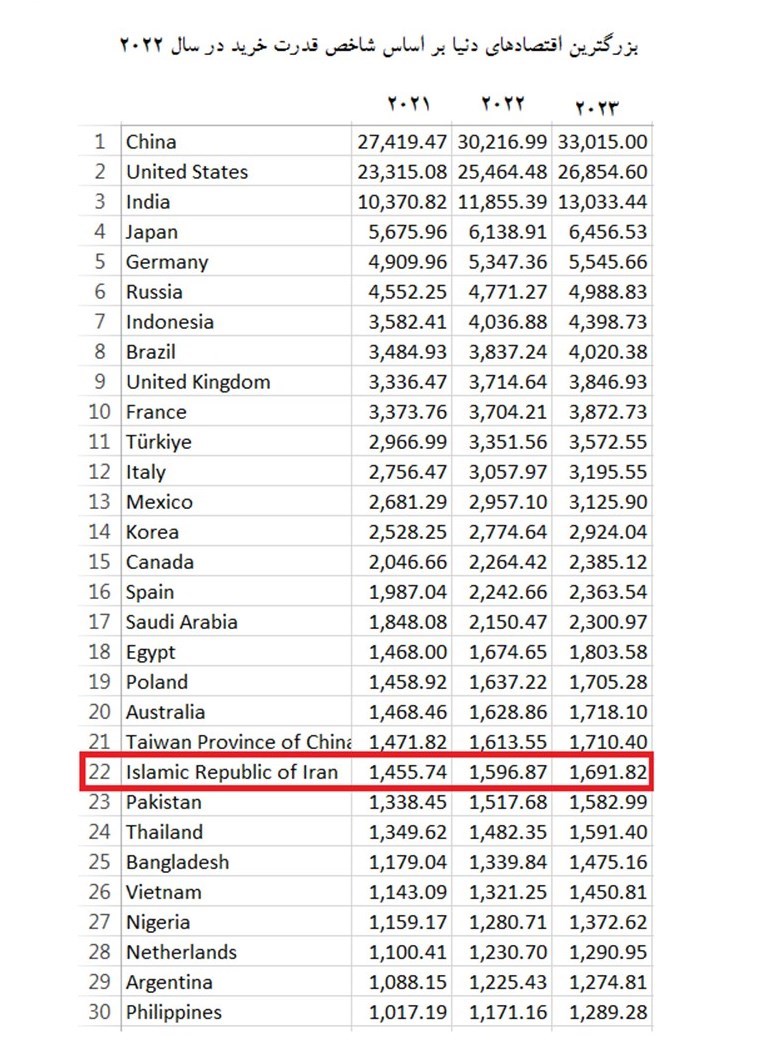
Task: Select row number 1
Action: coord(99,142)
